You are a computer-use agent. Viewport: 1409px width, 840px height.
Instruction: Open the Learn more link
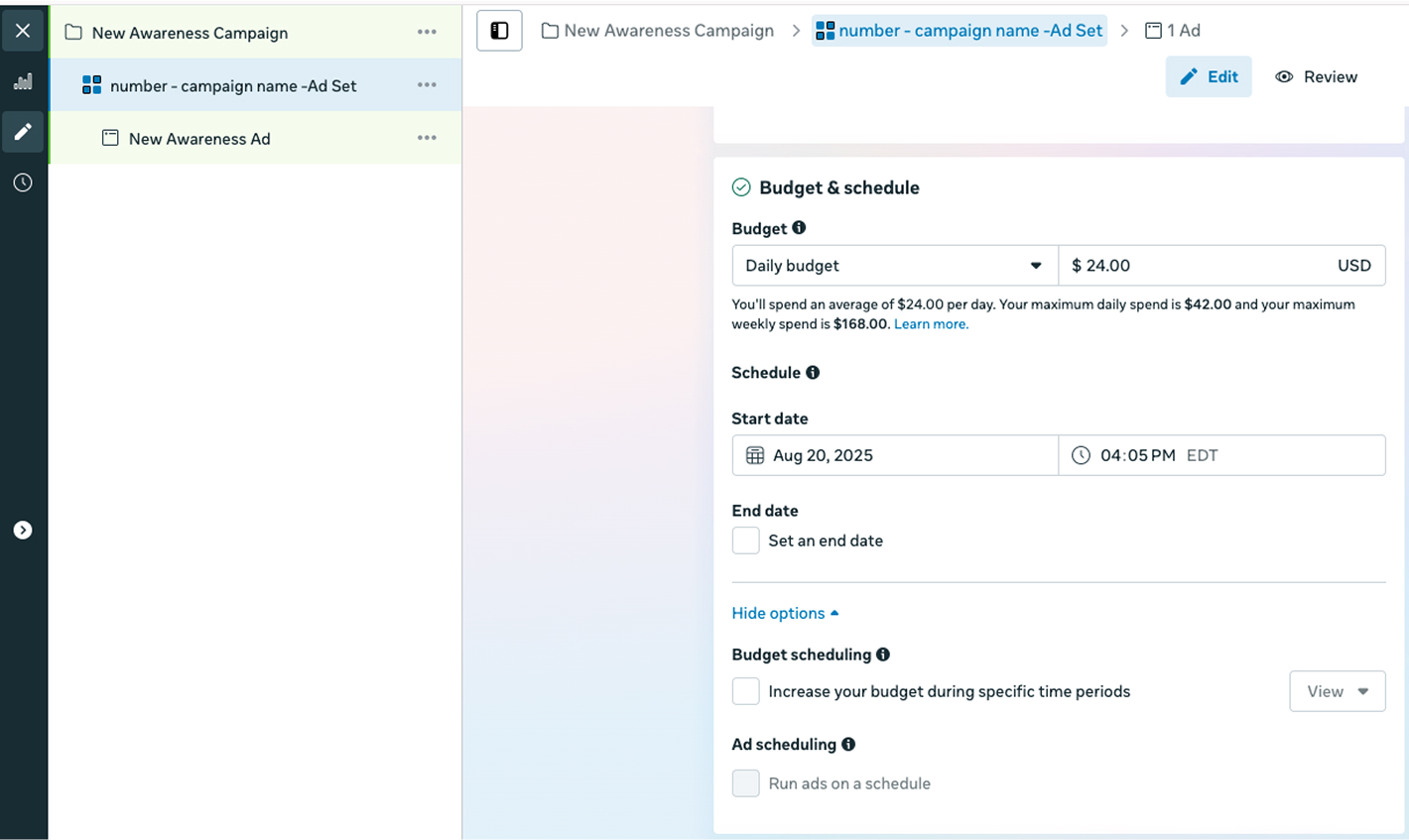point(931,324)
